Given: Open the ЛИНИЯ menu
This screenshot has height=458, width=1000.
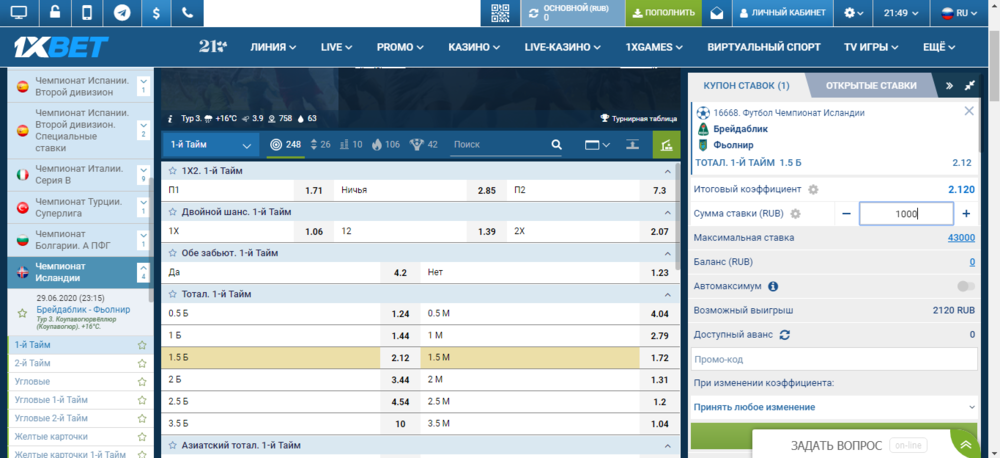Looking at the screenshot, I should tap(274, 47).
